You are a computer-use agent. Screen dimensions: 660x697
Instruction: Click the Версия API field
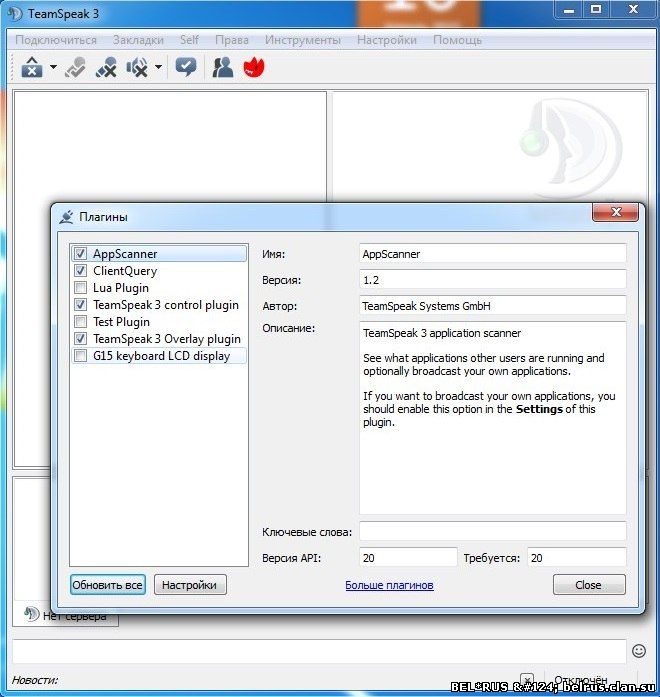(x=408, y=557)
